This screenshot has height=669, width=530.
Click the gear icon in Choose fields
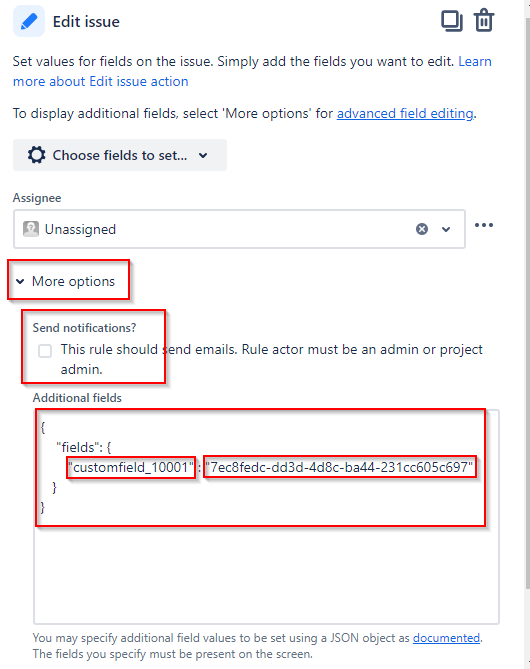[x=36, y=155]
